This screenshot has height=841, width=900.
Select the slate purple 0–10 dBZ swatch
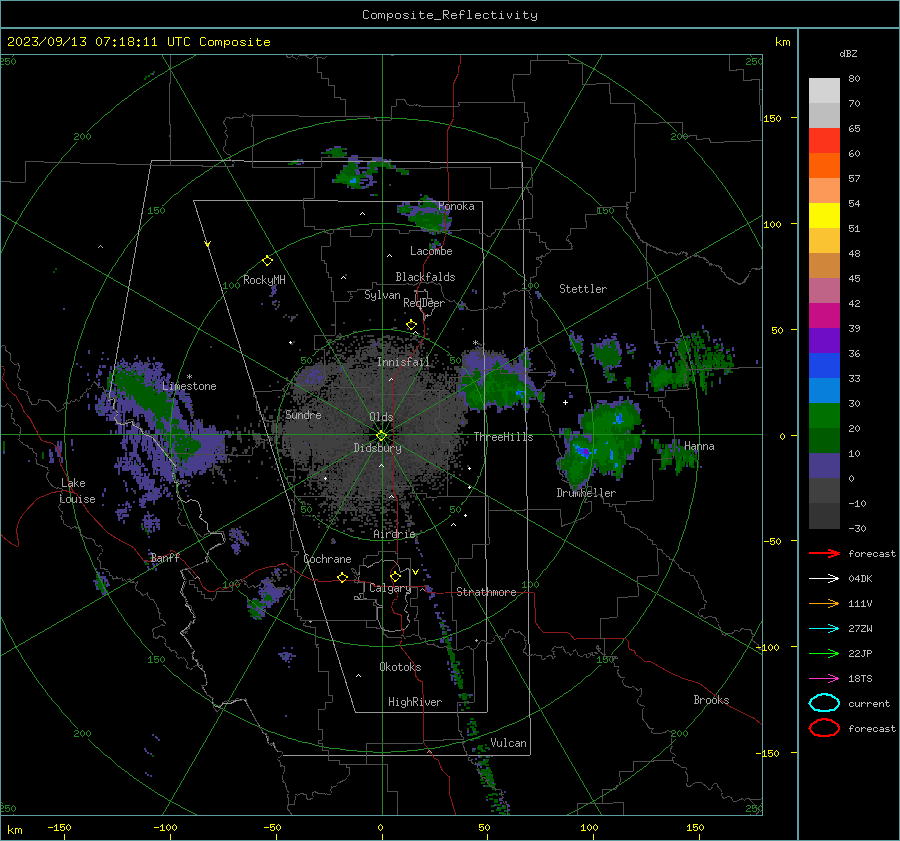pos(824,466)
